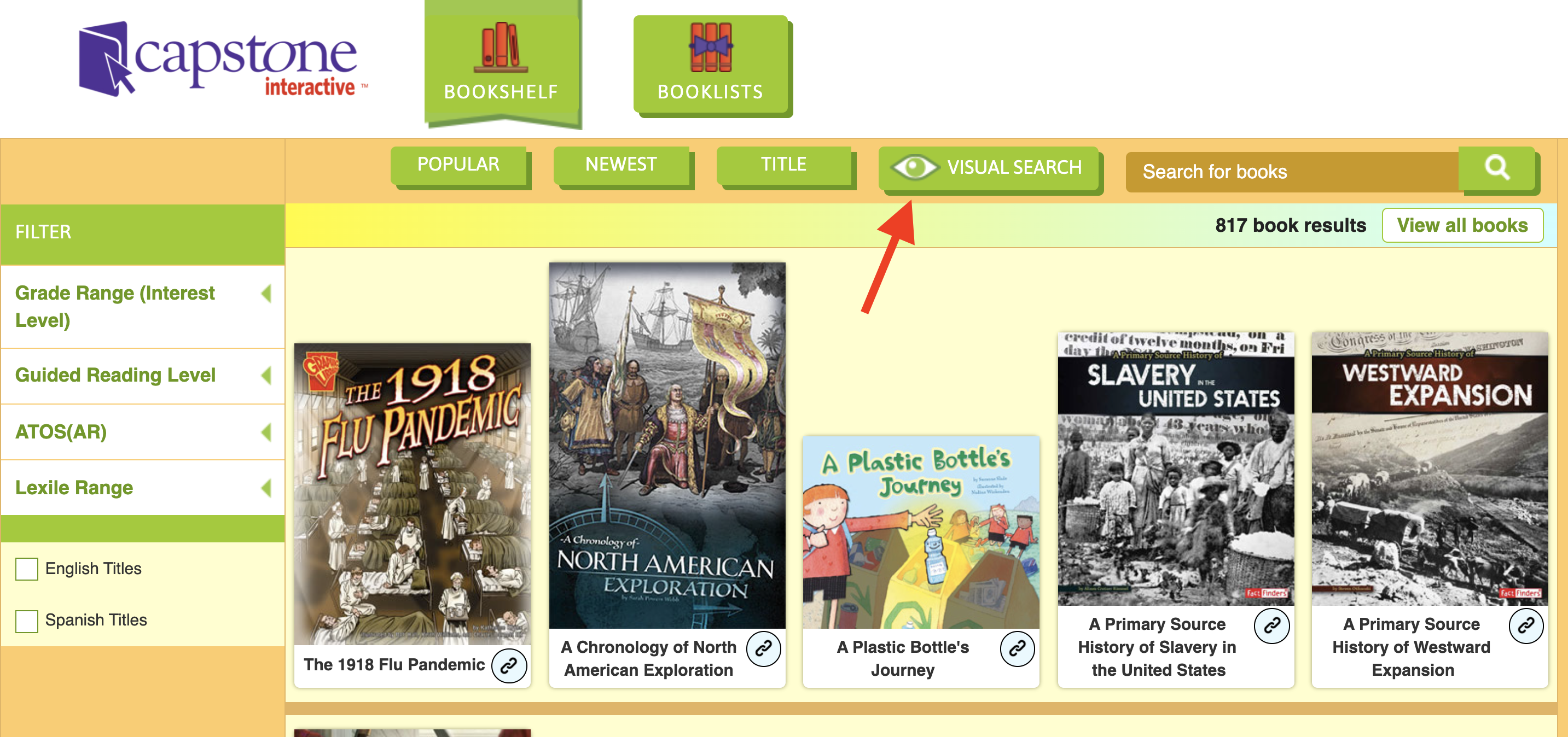Open the Booklists tab
1568x737 pixels.
pyautogui.click(x=710, y=65)
